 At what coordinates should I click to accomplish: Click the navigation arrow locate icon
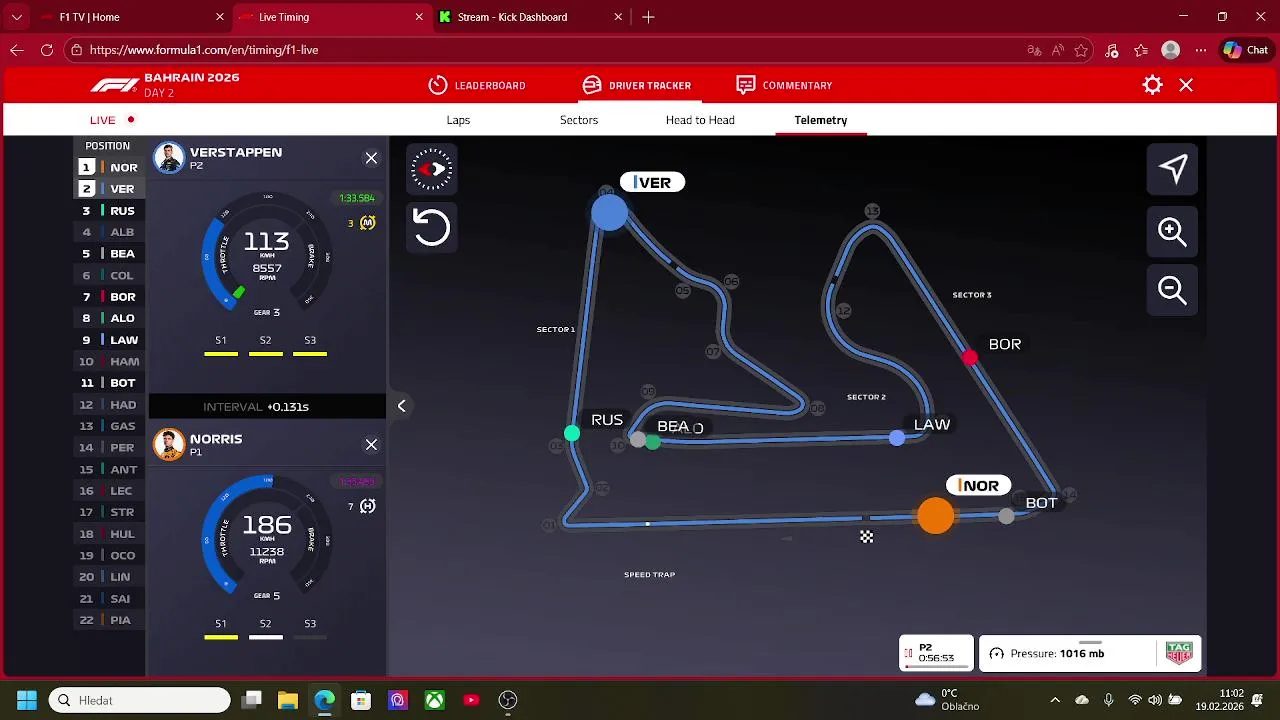pos(1173,169)
